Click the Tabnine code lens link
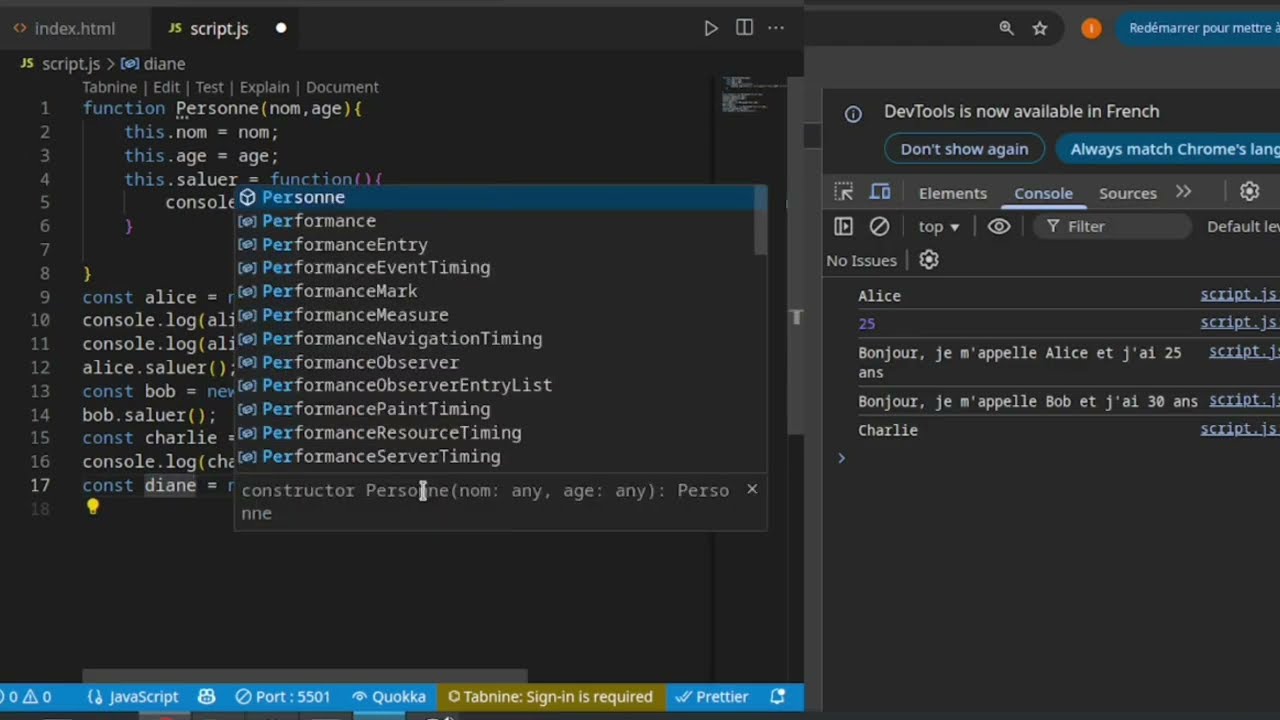This screenshot has height=720, width=1280. point(109,87)
